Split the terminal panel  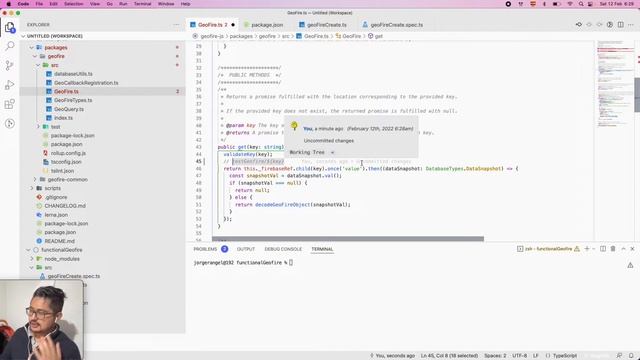(x=603, y=249)
